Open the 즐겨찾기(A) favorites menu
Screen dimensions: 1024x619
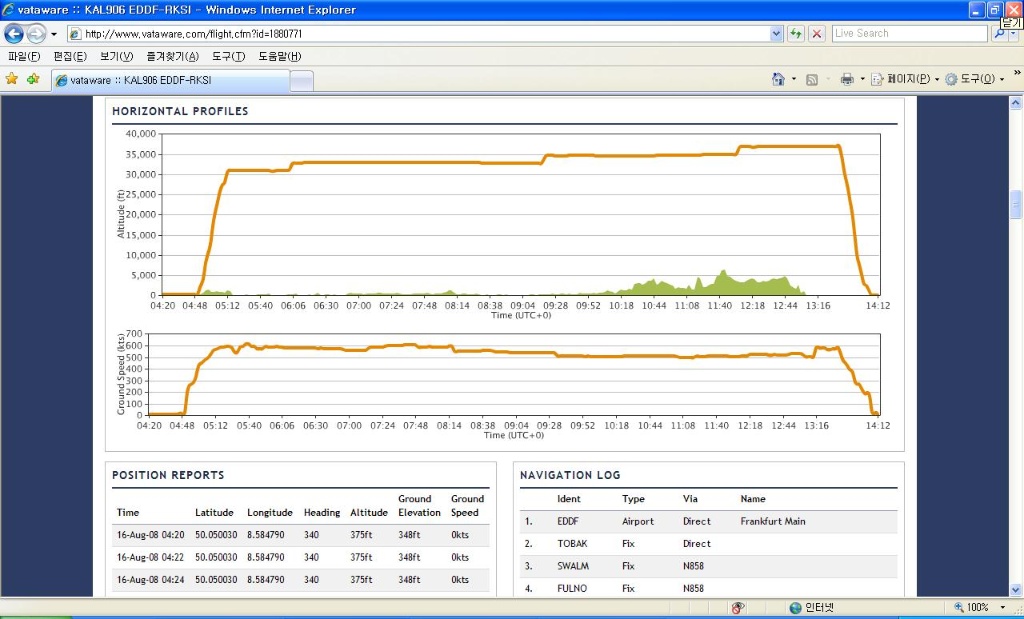tap(172, 56)
